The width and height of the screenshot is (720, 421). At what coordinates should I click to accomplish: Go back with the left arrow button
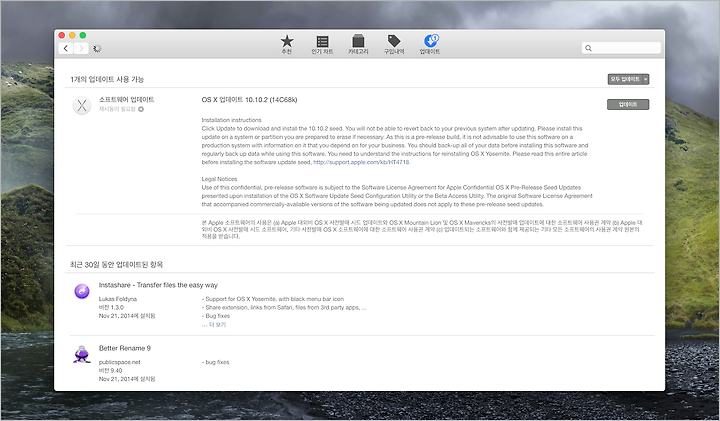click(x=66, y=48)
